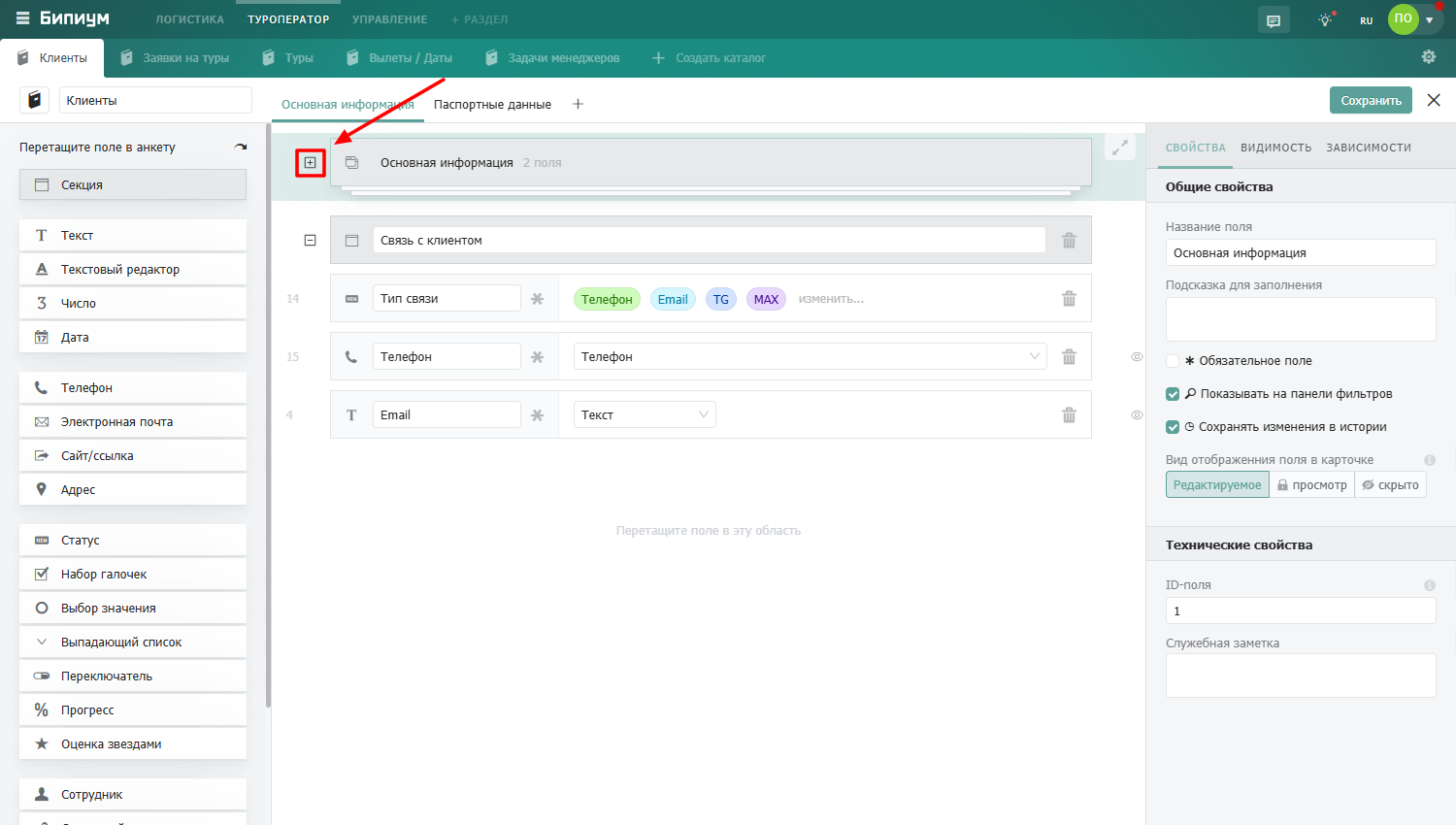Click the Сохранить button

[x=1371, y=100]
